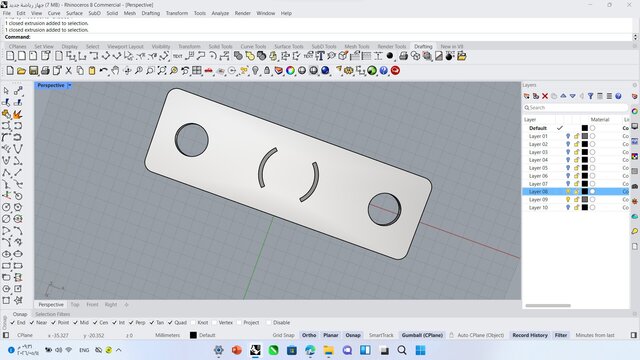
Task: Move layer up with the triangle icon
Action: coord(563,96)
